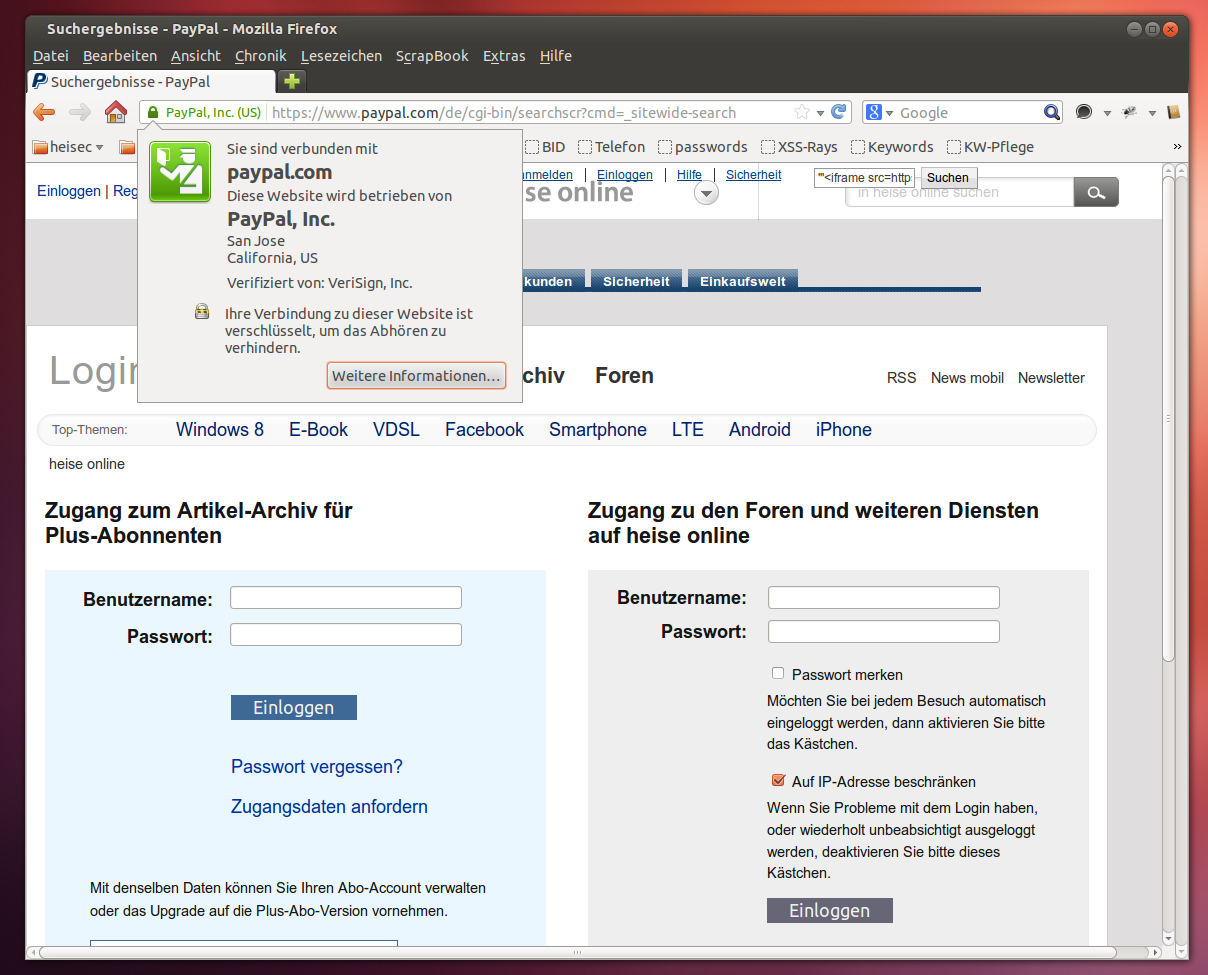Open the iPhone top topic link
This screenshot has width=1208, height=975.
click(x=844, y=430)
